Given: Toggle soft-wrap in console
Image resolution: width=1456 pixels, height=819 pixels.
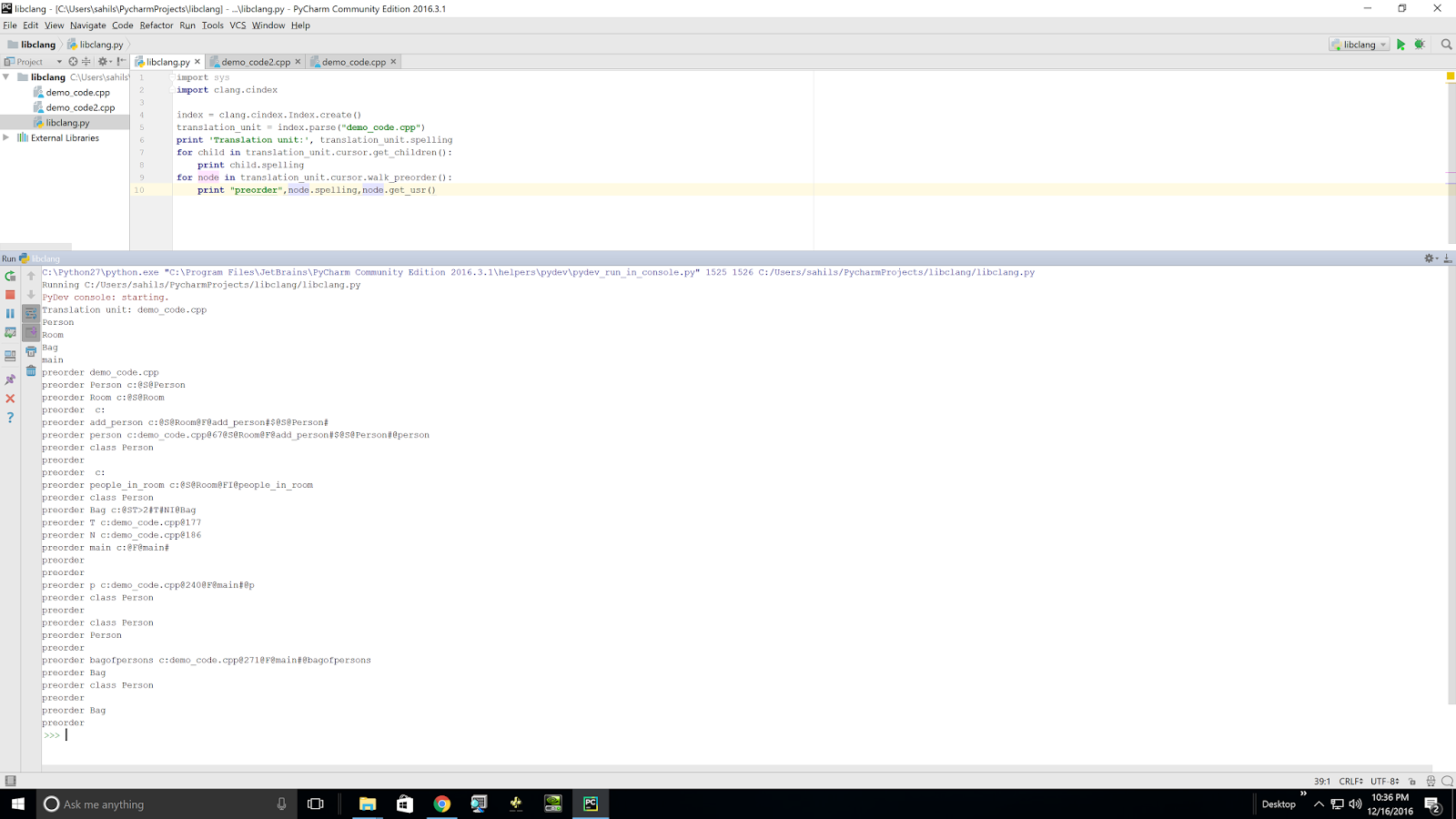Looking at the screenshot, I should pos(31,313).
